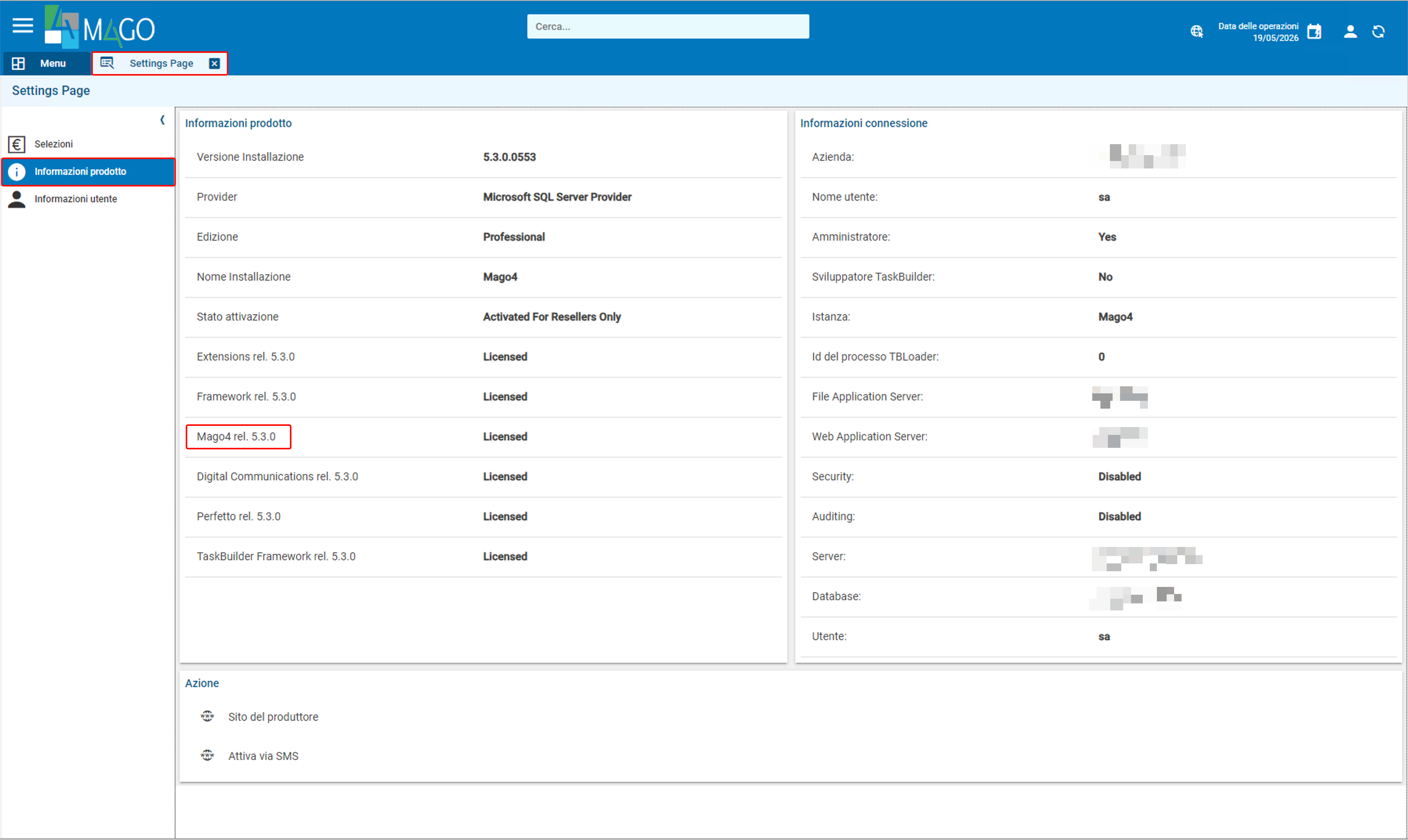The width and height of the screenshot is (1408, 840).
Task: Click the Sviluppatore TaskBuilder No value
Action: (1106, 277)
